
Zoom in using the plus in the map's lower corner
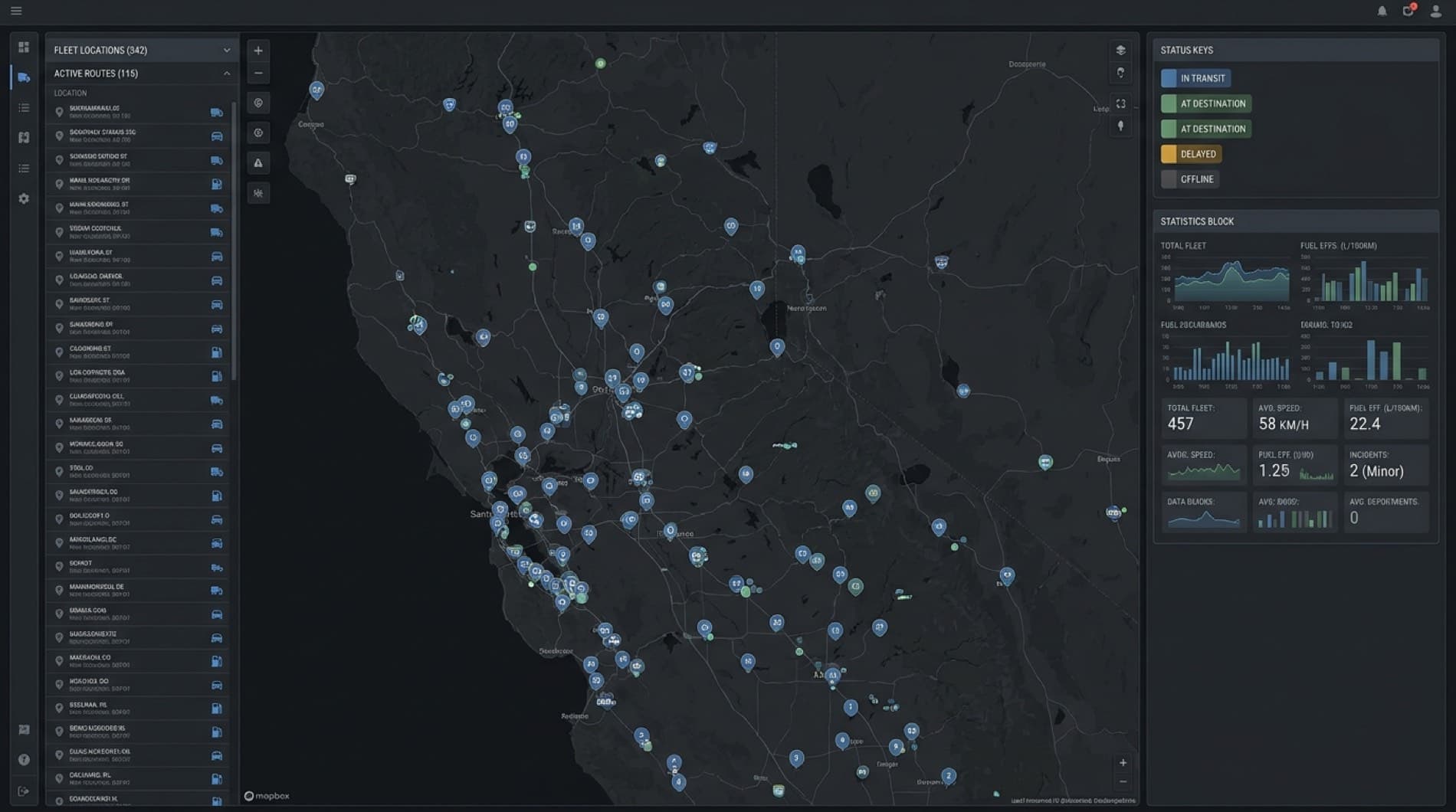[1123, 763]
